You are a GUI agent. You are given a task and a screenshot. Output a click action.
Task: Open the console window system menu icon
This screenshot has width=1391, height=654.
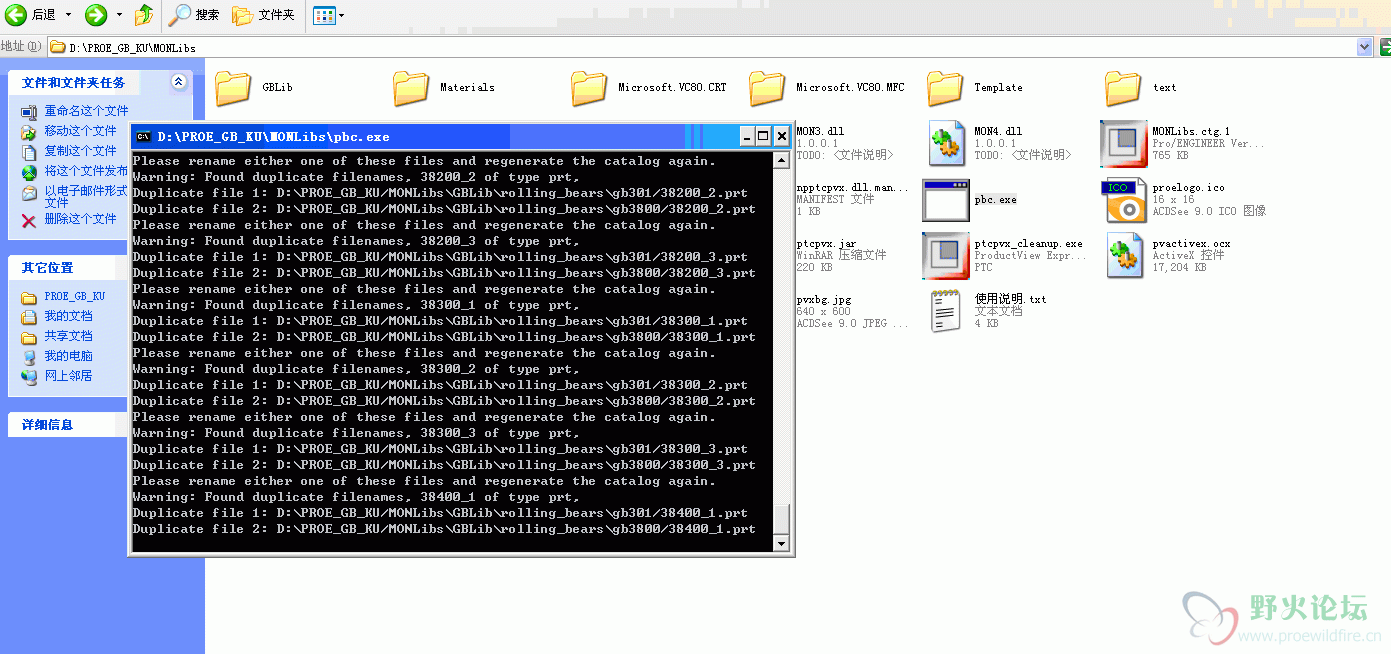tap(143, 136)
